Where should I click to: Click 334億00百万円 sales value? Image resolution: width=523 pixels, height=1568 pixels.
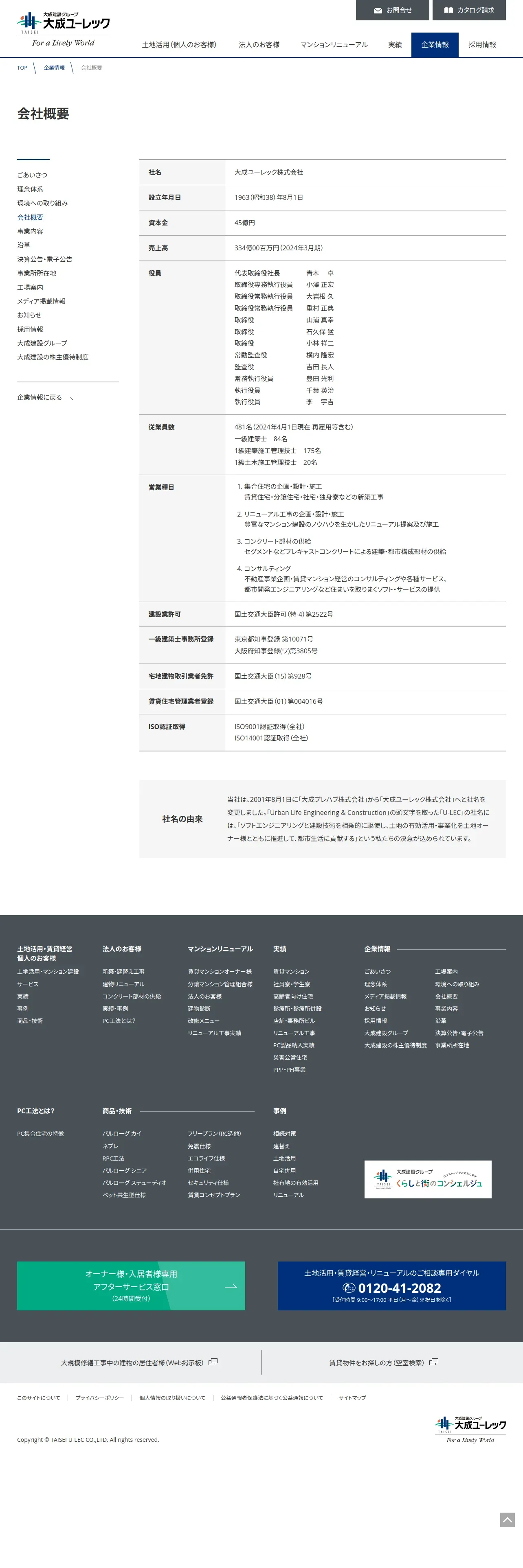[278, 248]
